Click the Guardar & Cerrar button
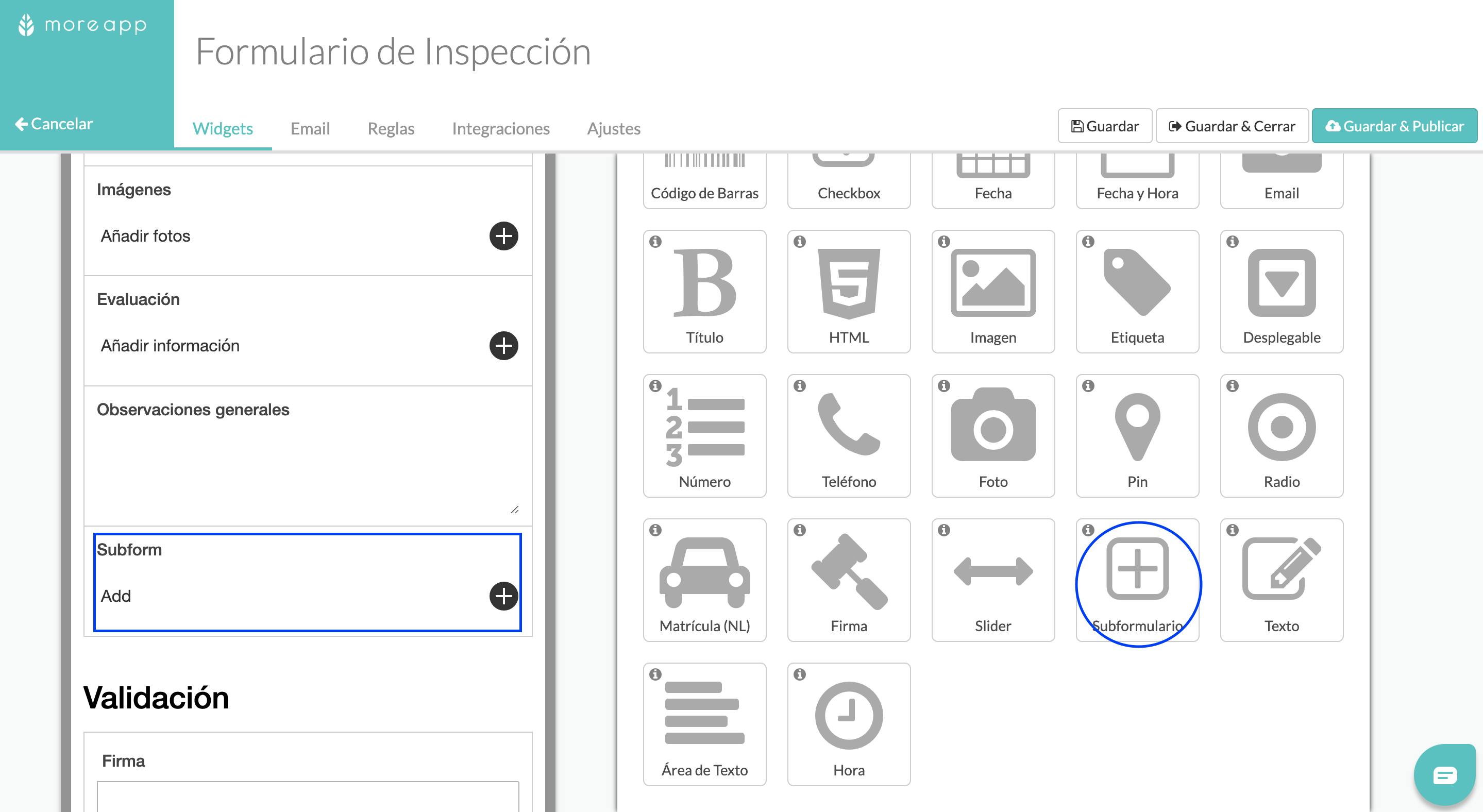The width and height of the screenshot is (1483, 812). tap(1232, 125)
